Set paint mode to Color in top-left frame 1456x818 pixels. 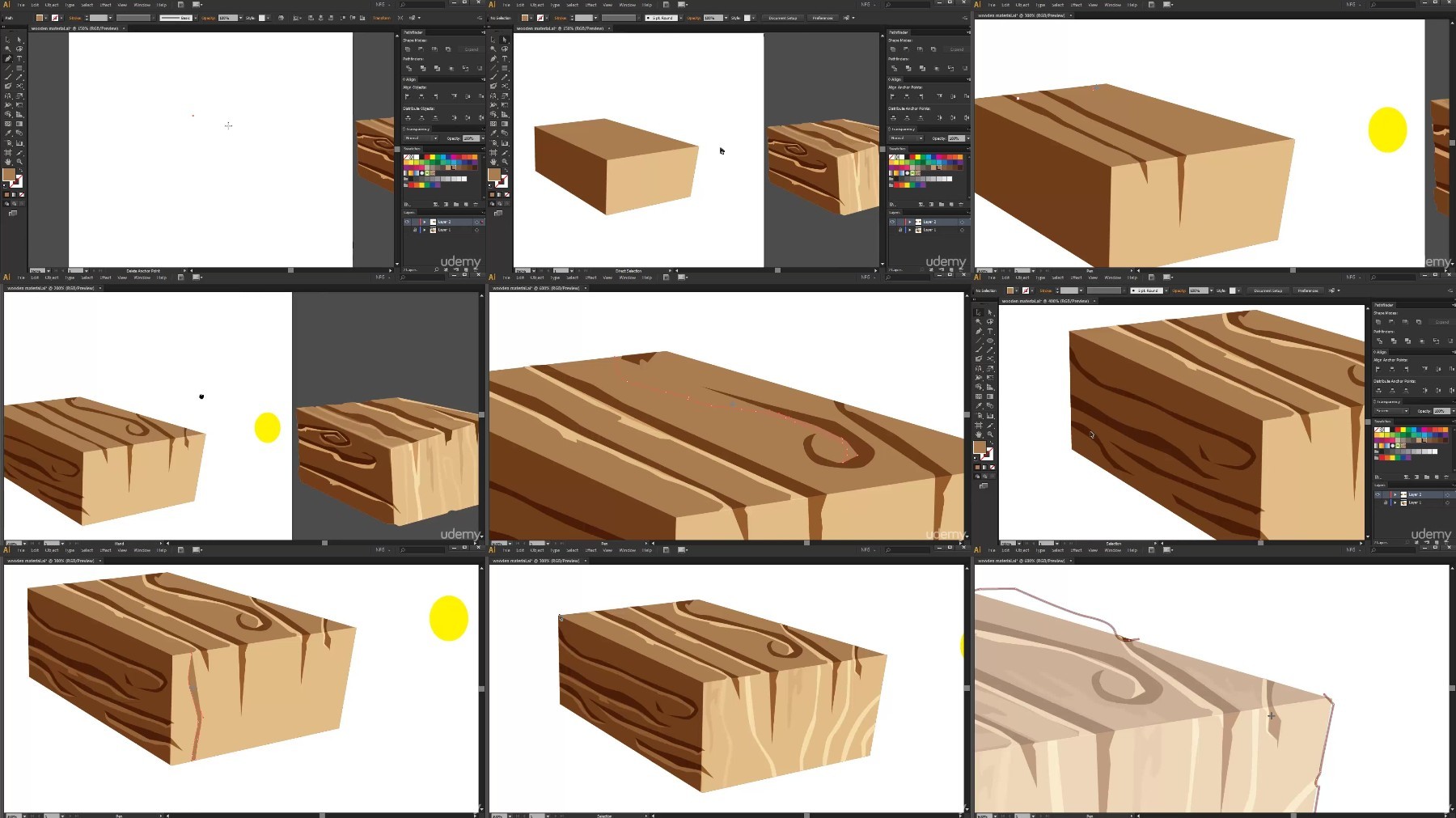(x=6, y=194)
